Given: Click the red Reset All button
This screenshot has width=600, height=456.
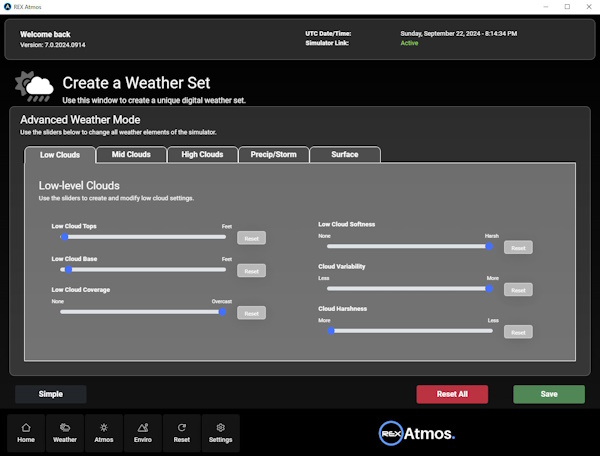Looking at the screenshot, I should 452,394.
